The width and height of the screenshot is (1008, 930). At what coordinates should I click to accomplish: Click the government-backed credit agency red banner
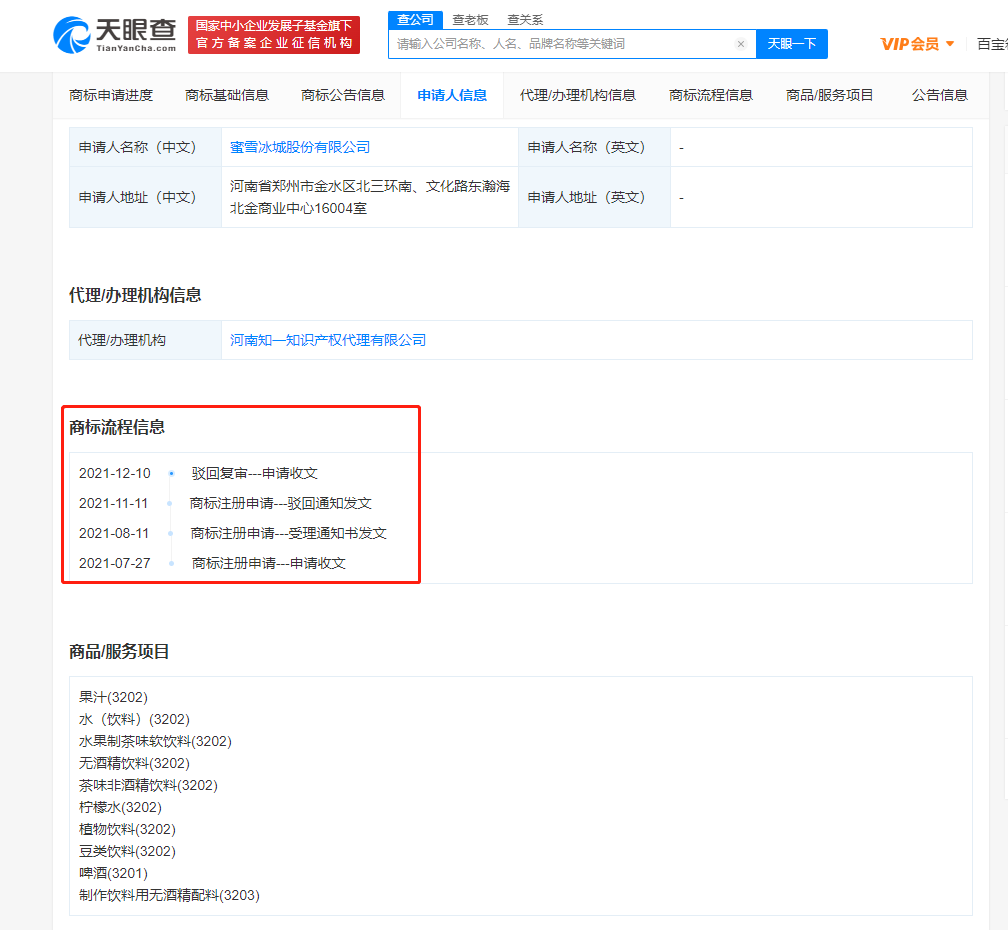(273, 34)
